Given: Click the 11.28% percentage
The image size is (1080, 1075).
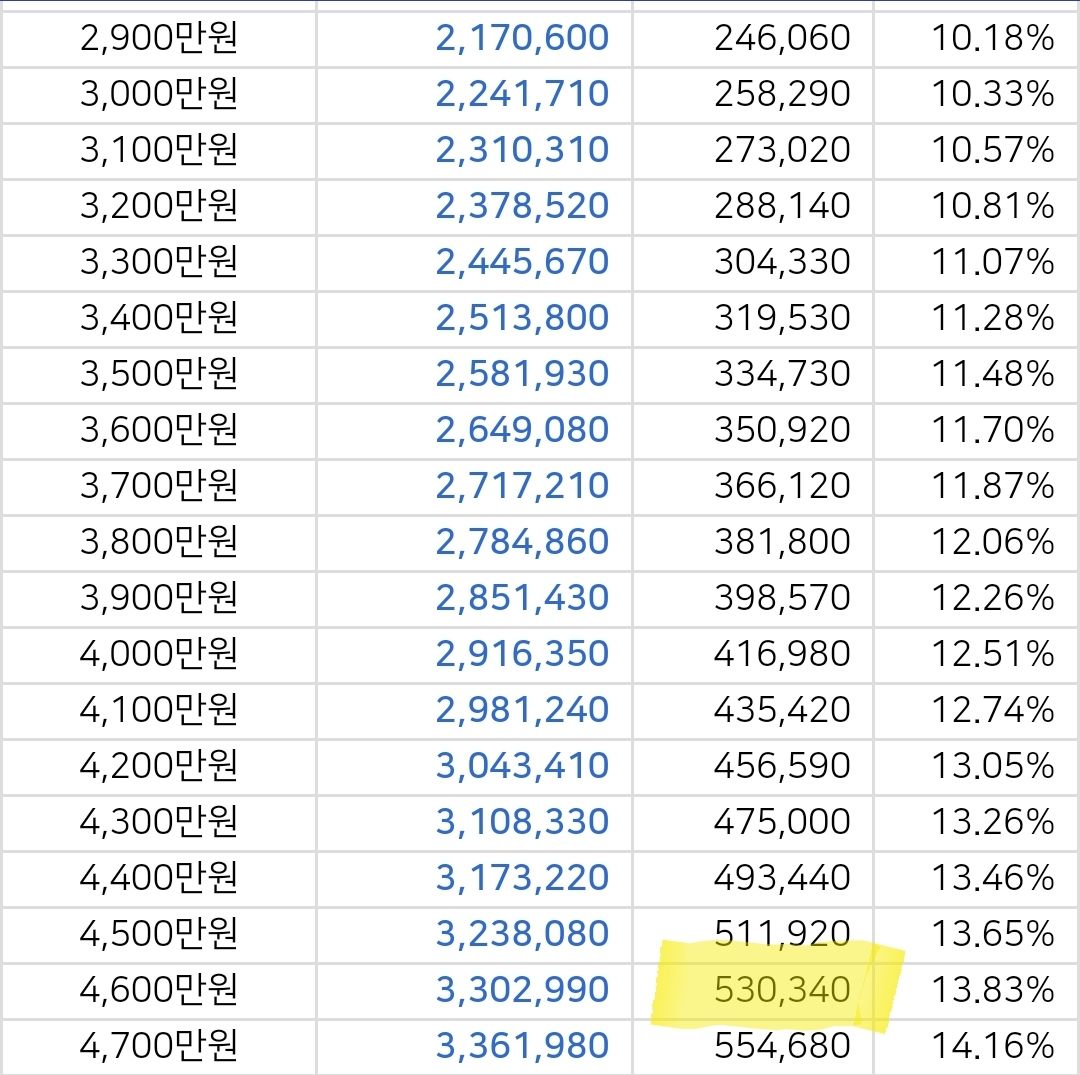Looking at the screenshot, I should click(x=993, y=317).
